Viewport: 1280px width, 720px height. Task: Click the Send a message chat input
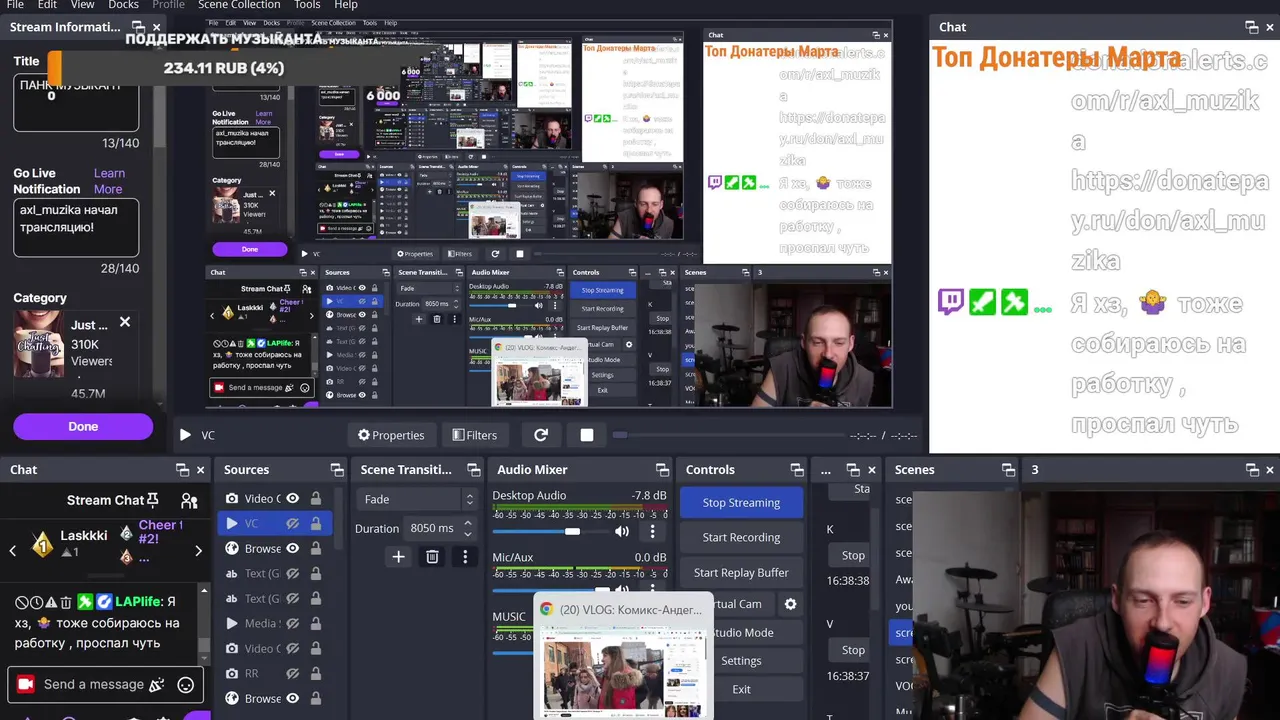[x=105, y=685]
